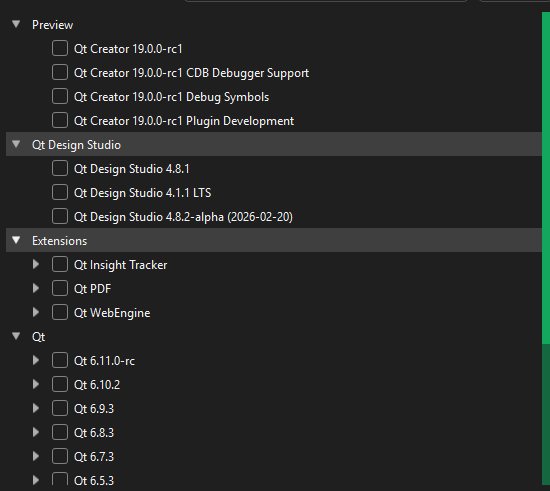550x491 pixels.
Task: Click Qt Design Studio 4.8.2-alpha (2026-02-20) label
Action: [183, 217]
